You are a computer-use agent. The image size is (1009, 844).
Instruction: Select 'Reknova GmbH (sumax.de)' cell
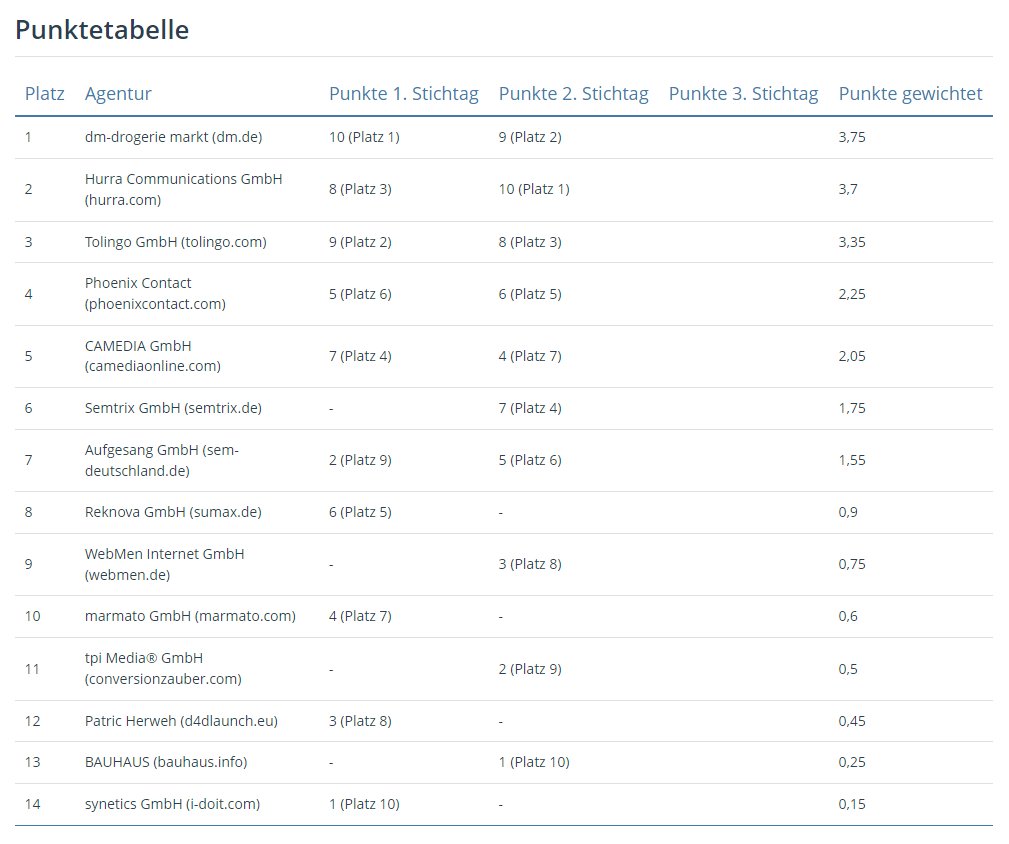tap(173, 512)
